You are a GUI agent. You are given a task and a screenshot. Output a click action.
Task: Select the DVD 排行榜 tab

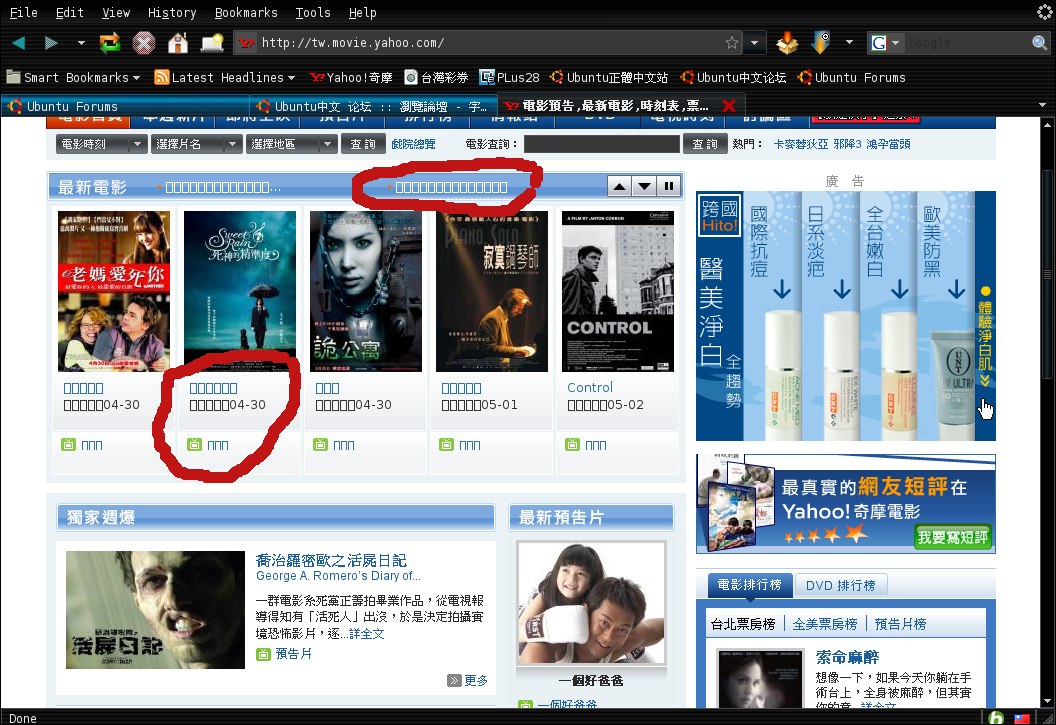[840, 585]
